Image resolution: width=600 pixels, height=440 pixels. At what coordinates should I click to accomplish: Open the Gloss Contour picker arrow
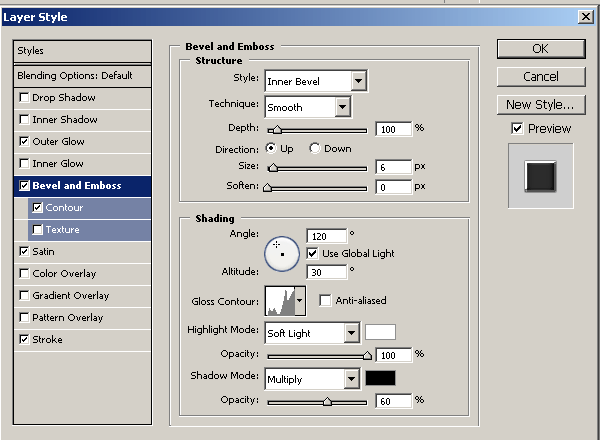(299, 301)
